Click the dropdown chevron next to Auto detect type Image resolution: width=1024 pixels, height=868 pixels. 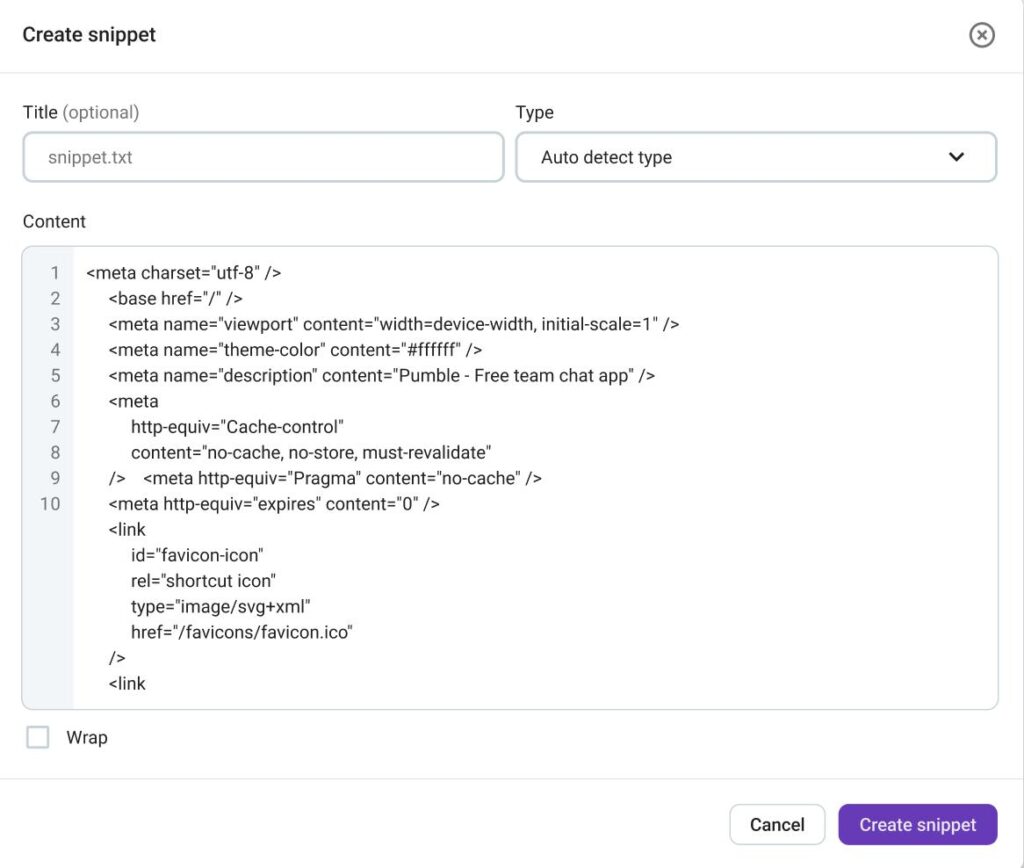click(x=956, y=157)
